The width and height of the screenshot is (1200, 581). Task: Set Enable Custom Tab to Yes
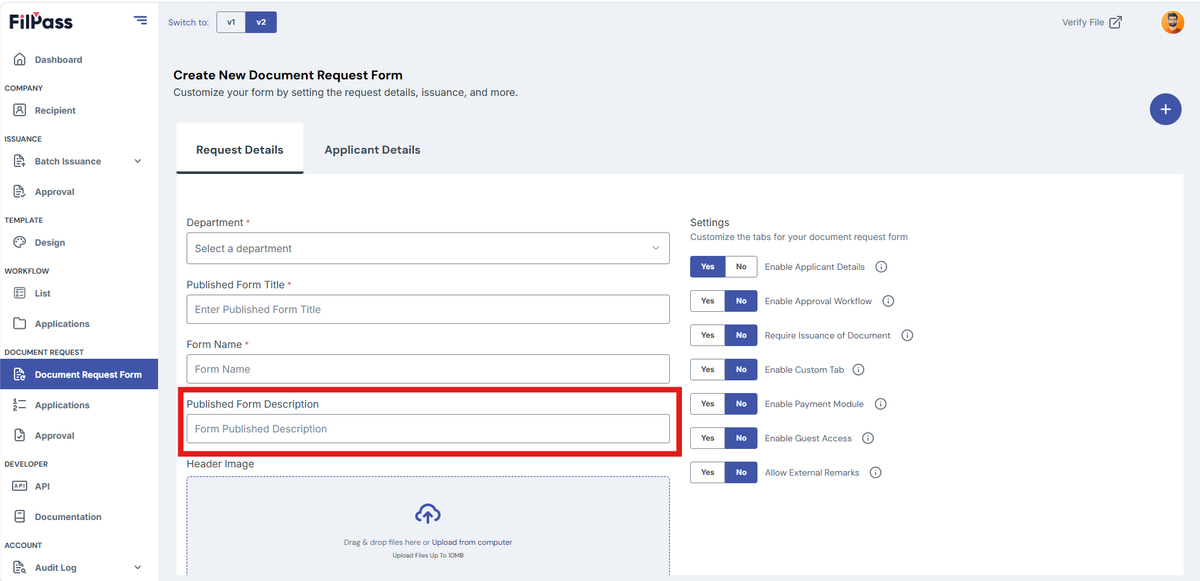coord(708,369)
